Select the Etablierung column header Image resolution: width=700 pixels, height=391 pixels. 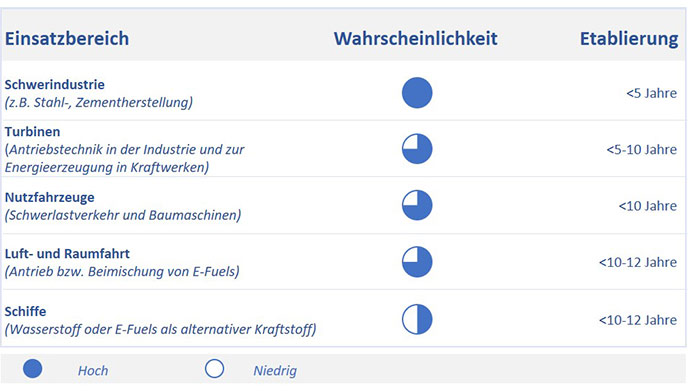coord(629,39)
